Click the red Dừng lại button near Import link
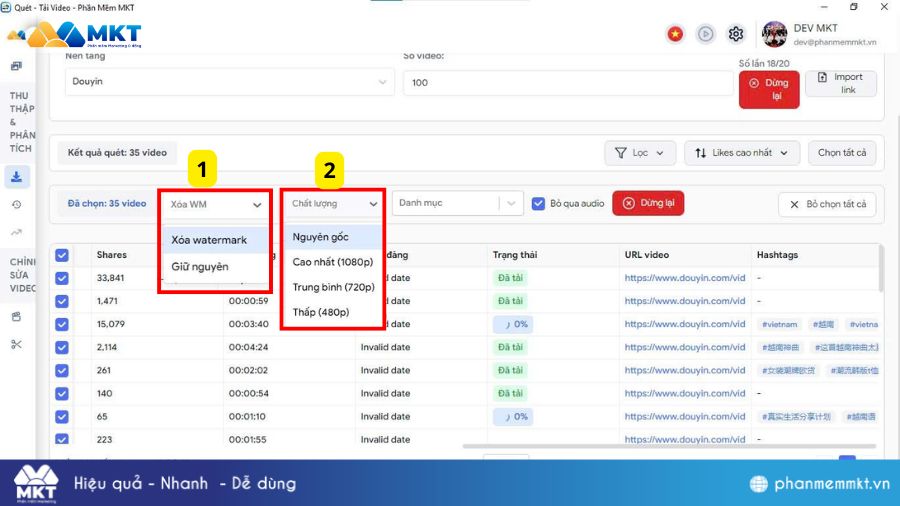 point(769,89)
